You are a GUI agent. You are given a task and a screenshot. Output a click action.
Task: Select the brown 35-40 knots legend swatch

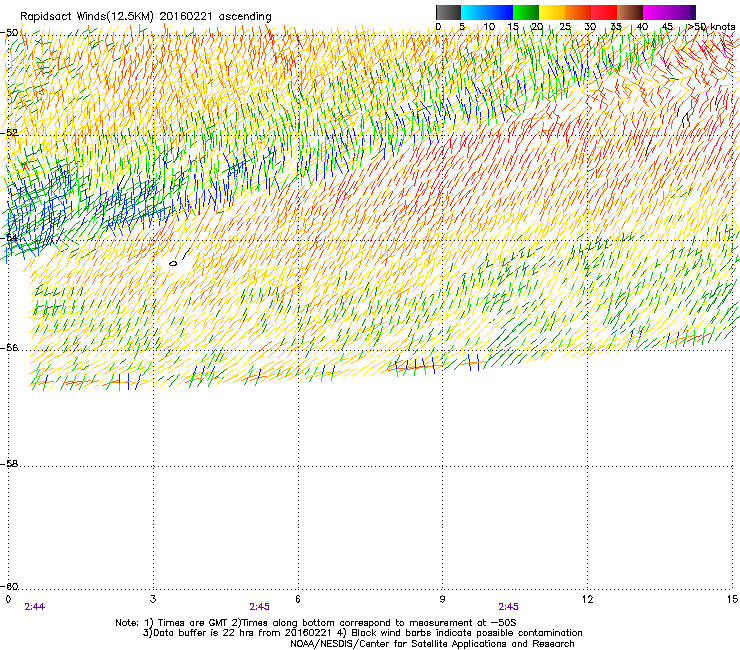[630, 12]
